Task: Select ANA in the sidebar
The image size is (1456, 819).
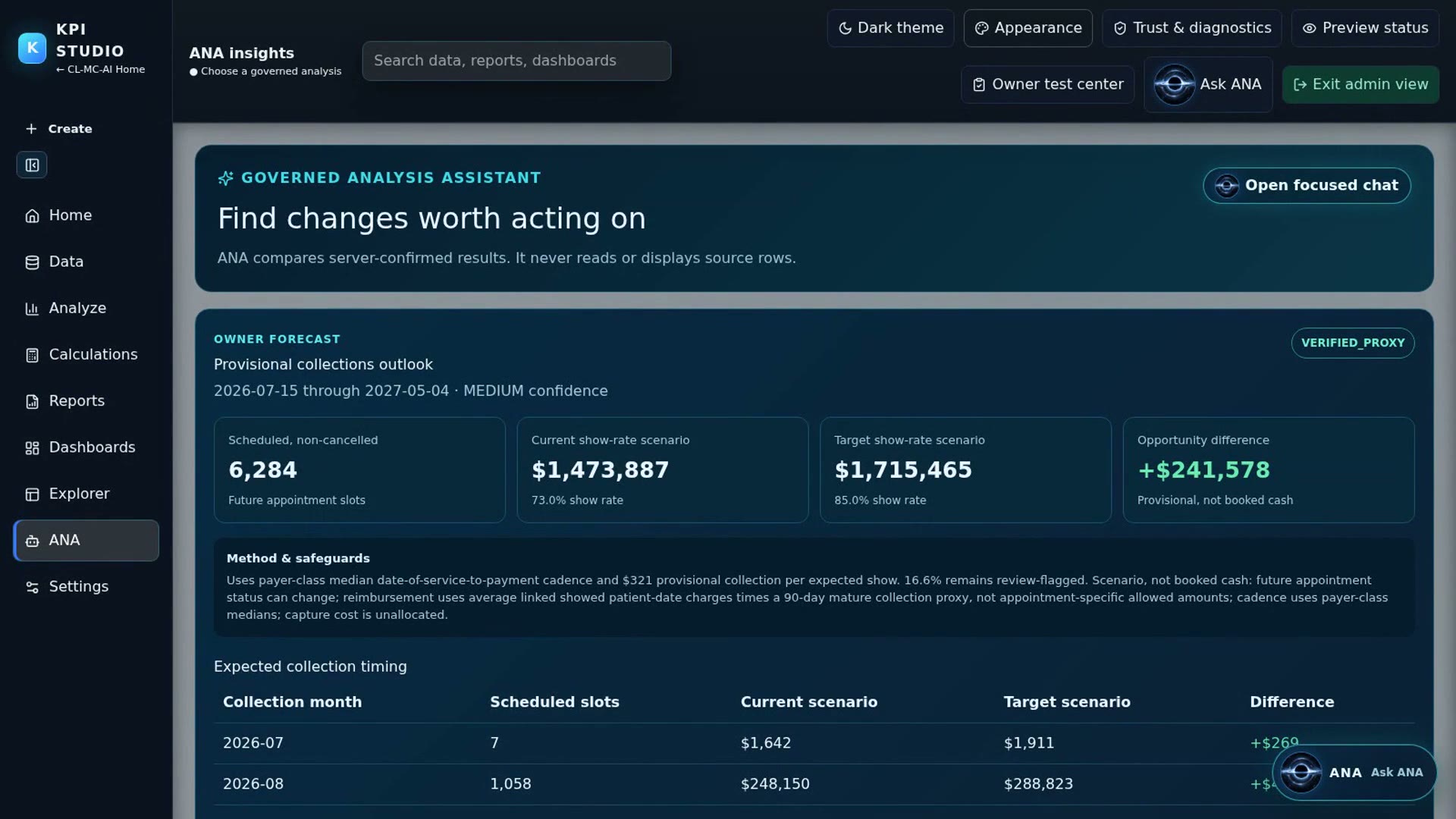Action: [86, 540]
